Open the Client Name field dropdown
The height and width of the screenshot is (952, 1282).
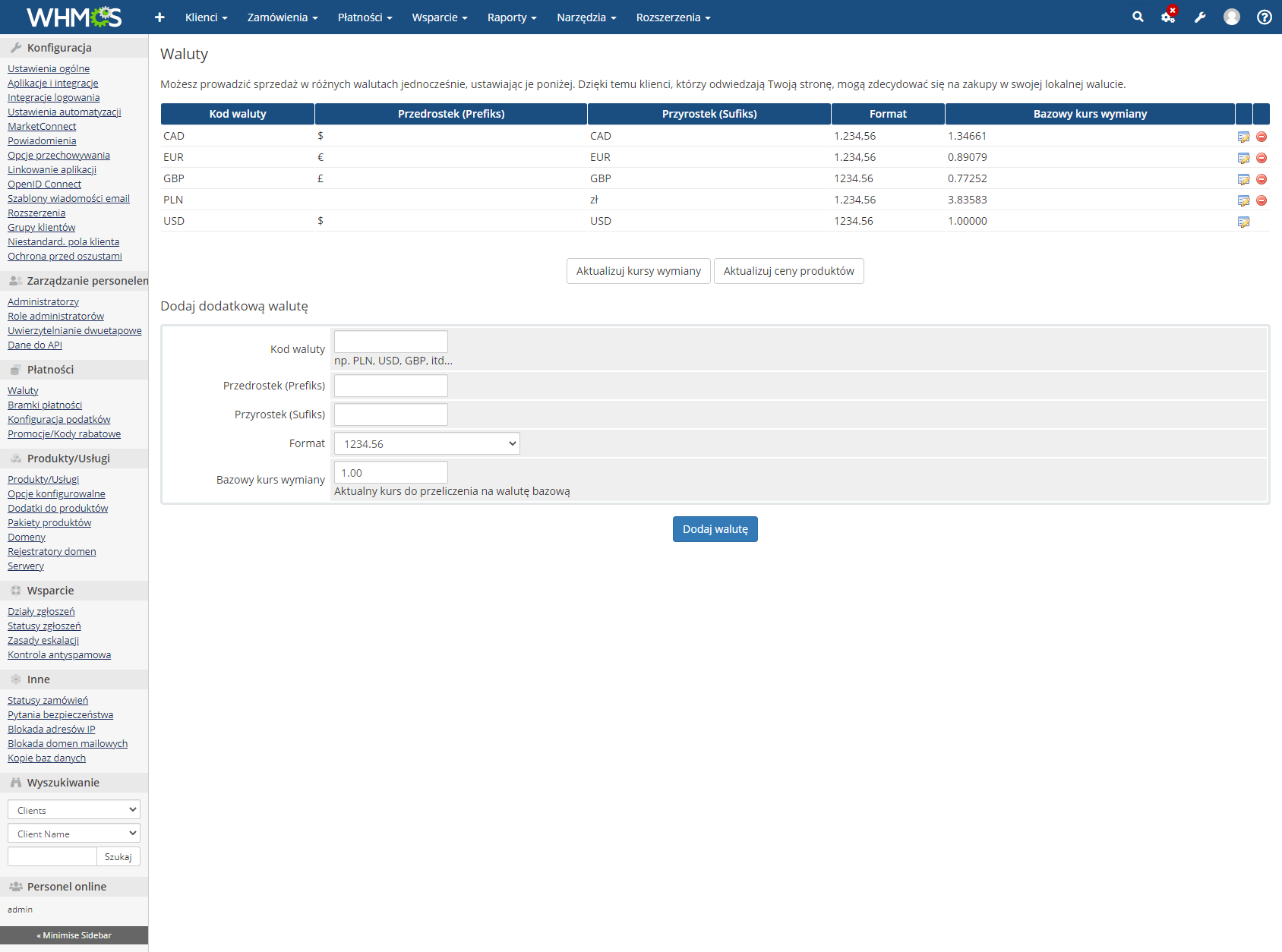[73, 833]
